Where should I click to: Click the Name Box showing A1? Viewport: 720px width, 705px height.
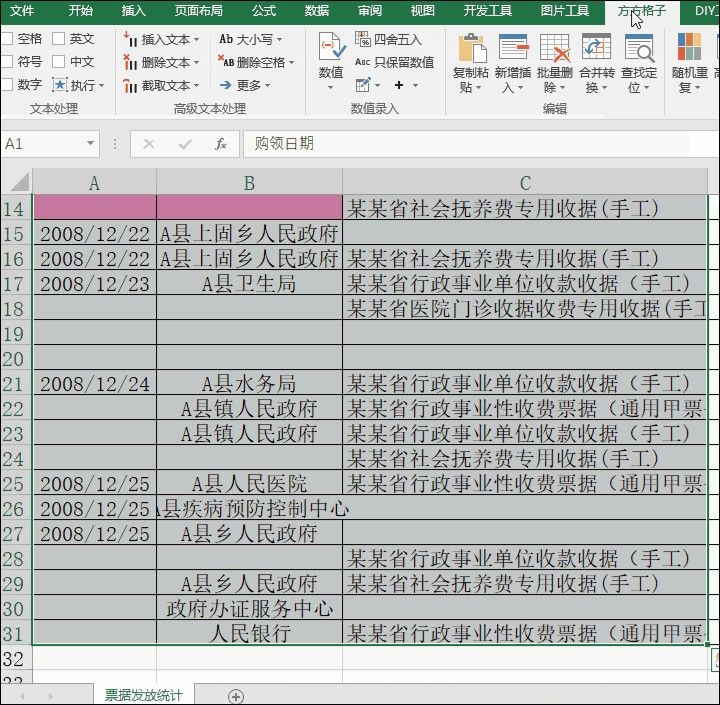pos(44,144)
